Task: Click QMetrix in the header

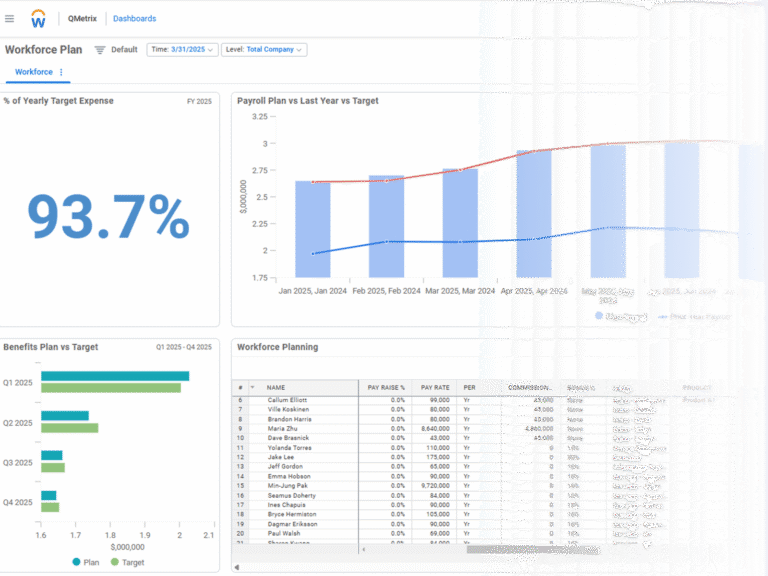Action: coord(82,18)
